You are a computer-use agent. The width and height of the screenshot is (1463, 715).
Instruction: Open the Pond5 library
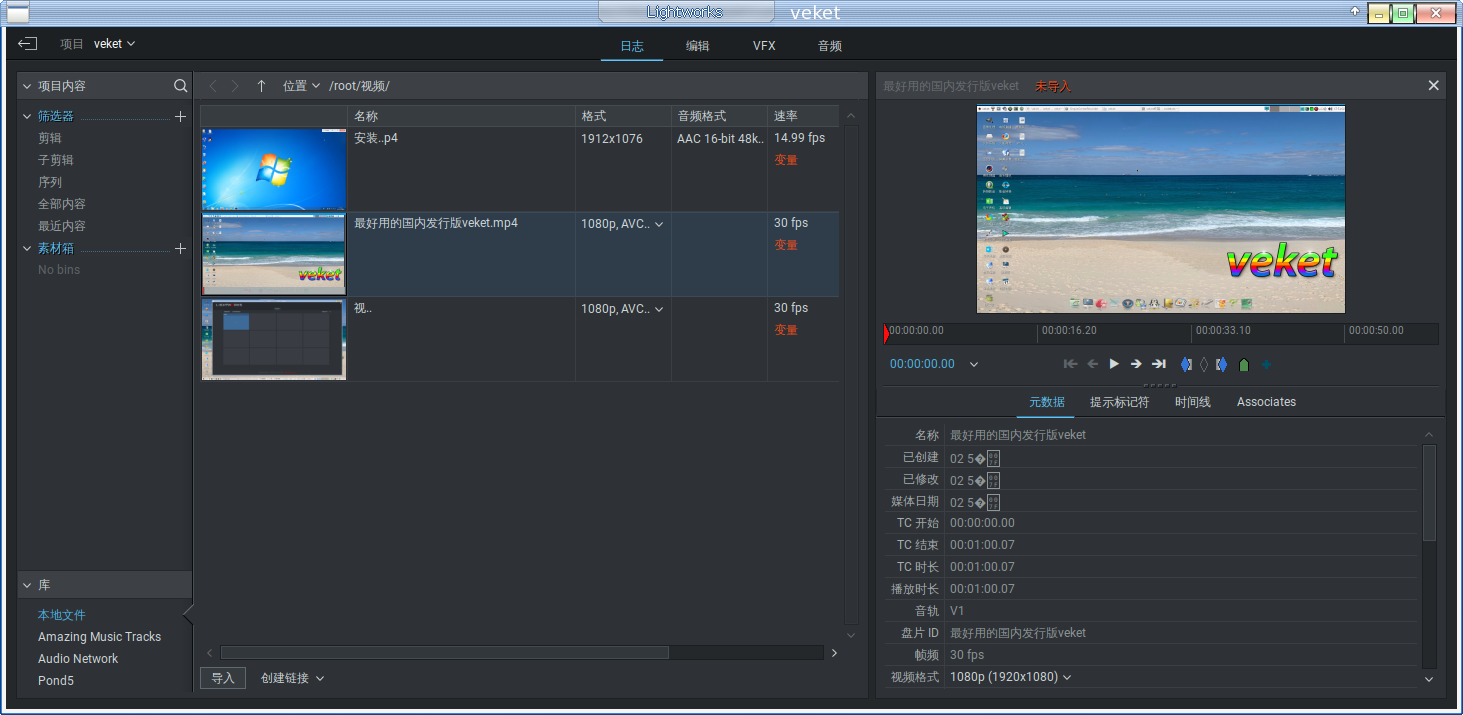point(56,681)
